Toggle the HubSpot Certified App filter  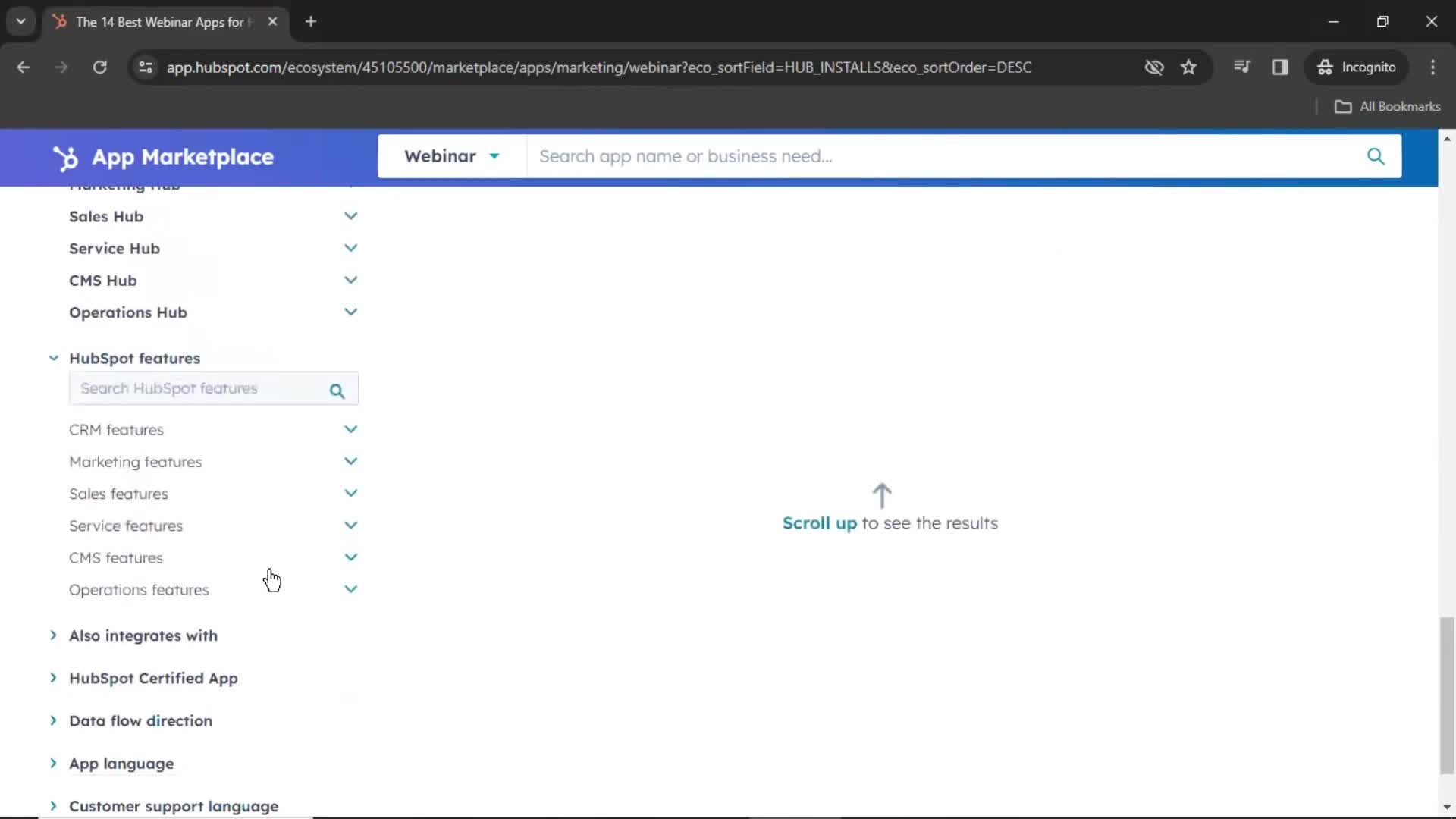click(x=153, y=678)
